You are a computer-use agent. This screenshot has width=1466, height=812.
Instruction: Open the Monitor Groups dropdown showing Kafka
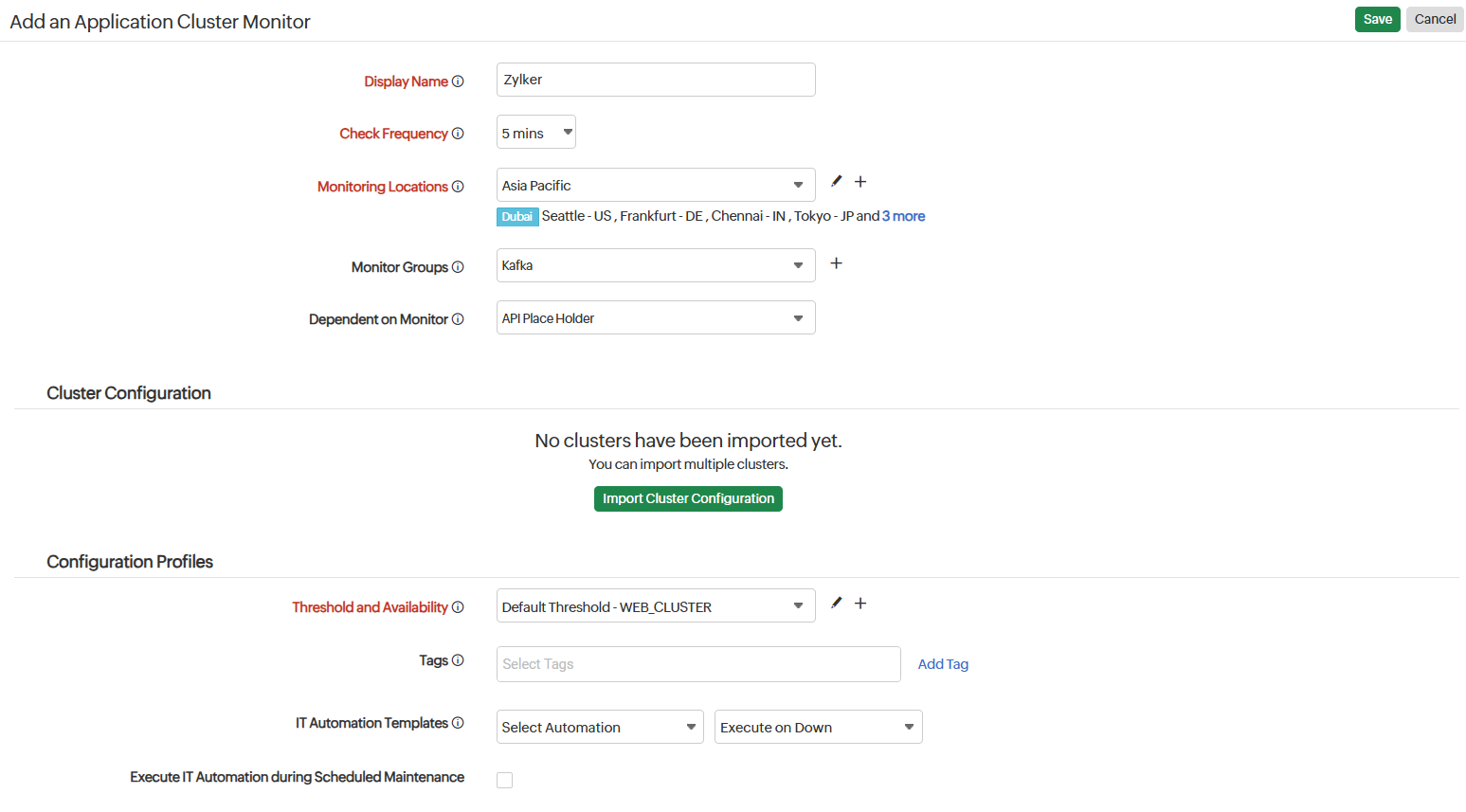pos(655,264)
